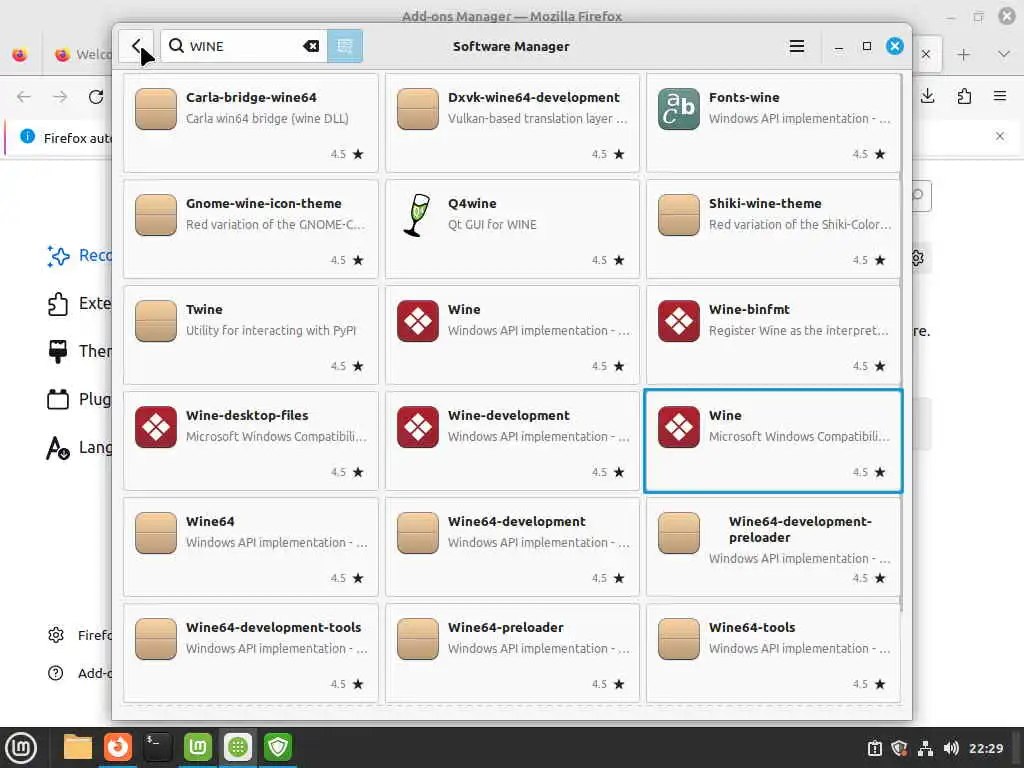This screenshot has width=1024, height=768.
Task: Open highlighted Wine Microsoft Windows Compatibility icon
Action: coord(679,427)
